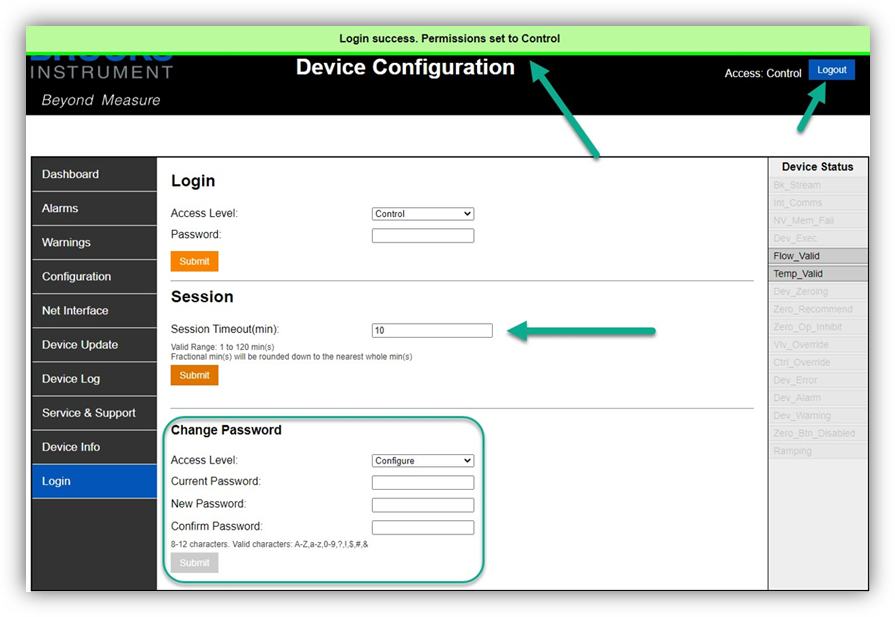Click the New Password input field

pos(422,504)
